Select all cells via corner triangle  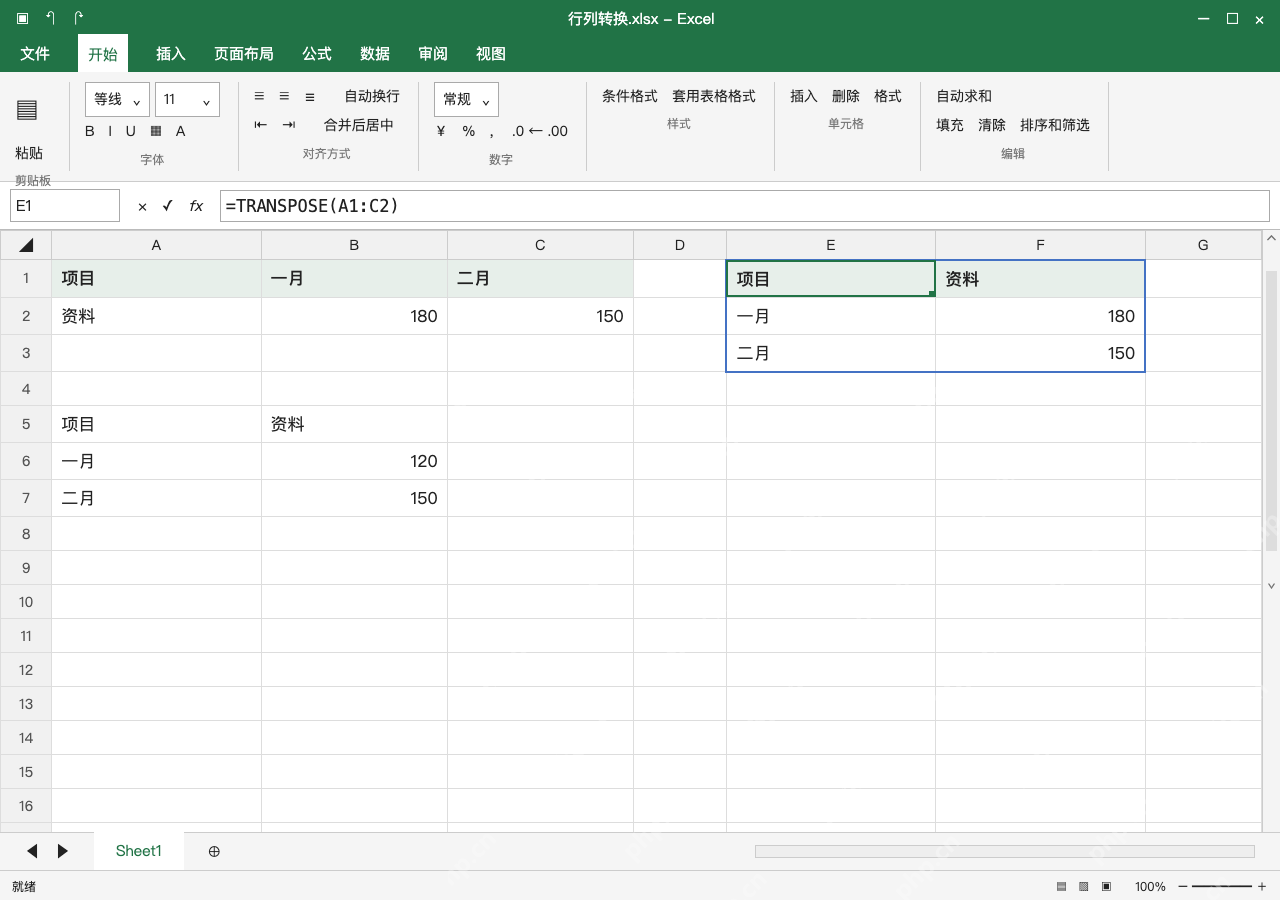tap(26, 245)
